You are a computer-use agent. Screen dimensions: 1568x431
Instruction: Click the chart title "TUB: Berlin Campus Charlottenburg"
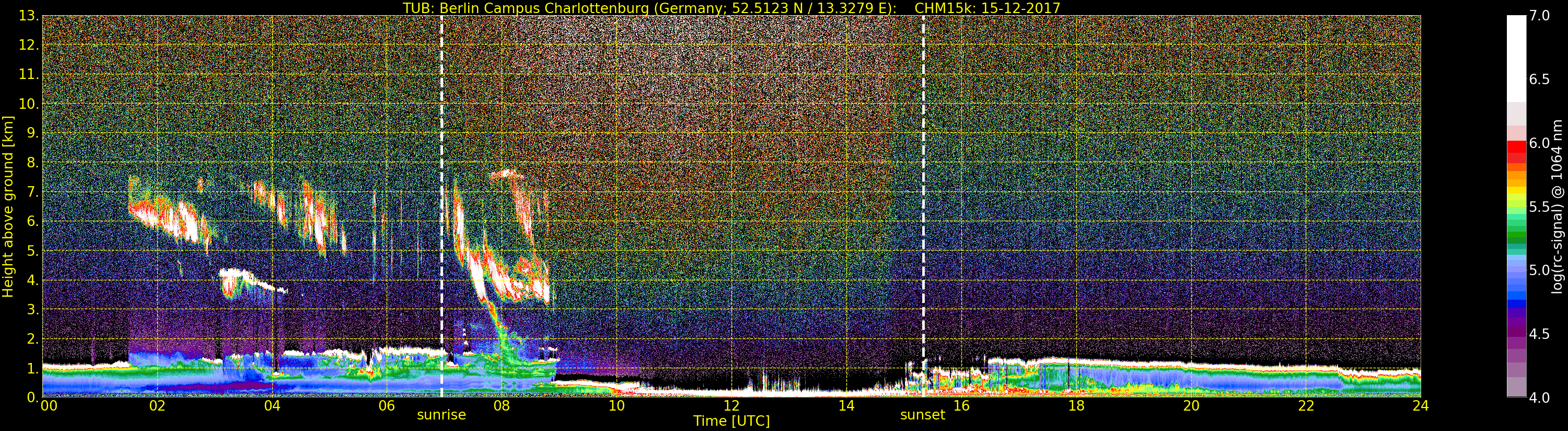click(526, 8)
